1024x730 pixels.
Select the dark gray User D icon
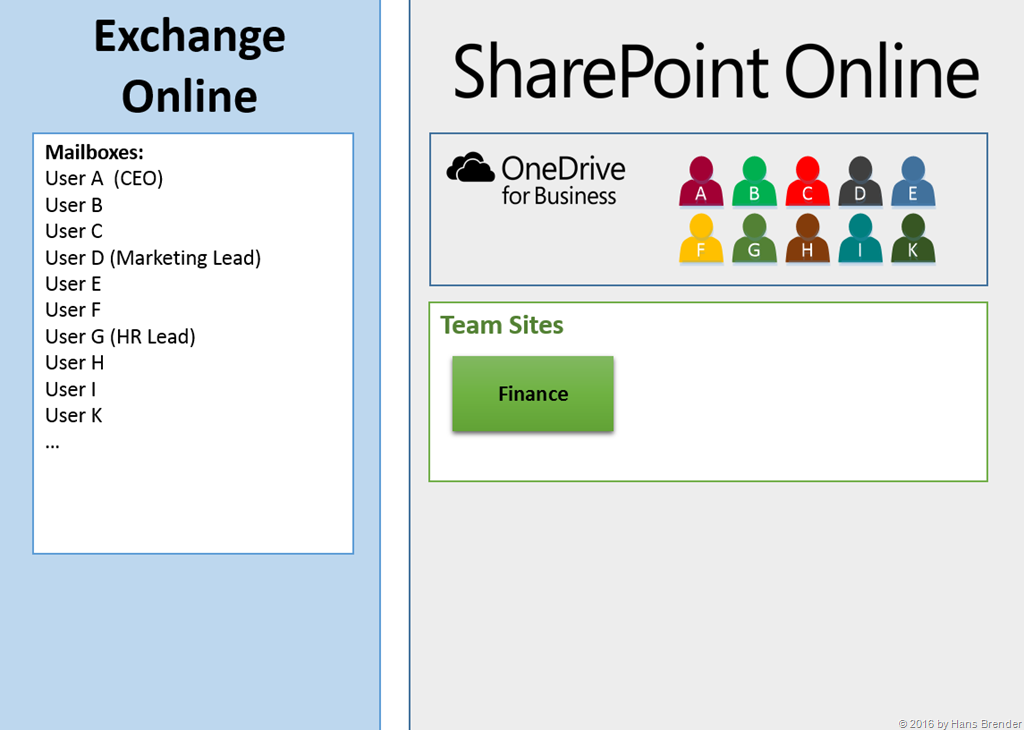[860, 183]
